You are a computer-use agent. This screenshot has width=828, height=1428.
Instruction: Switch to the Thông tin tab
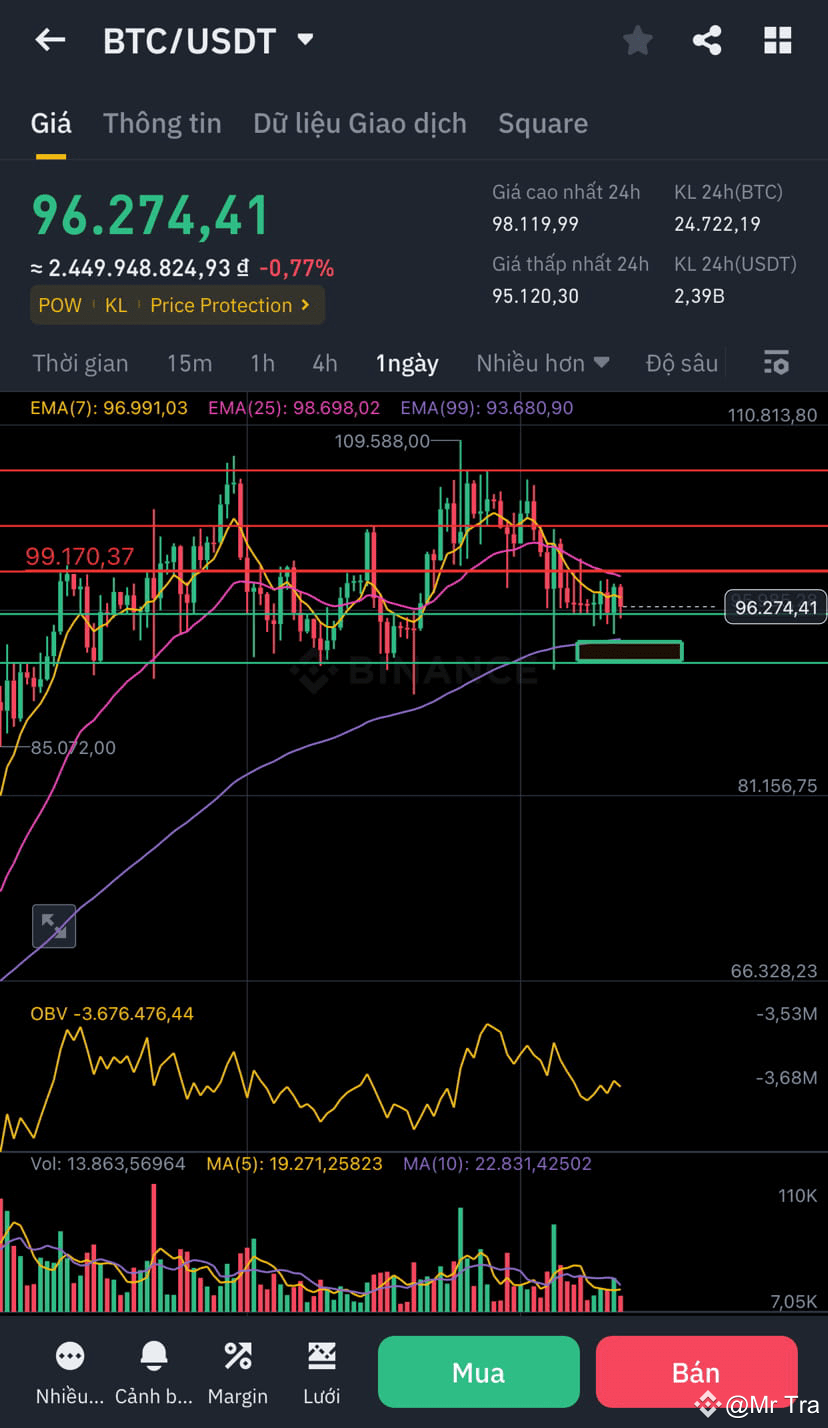(162, 122)
